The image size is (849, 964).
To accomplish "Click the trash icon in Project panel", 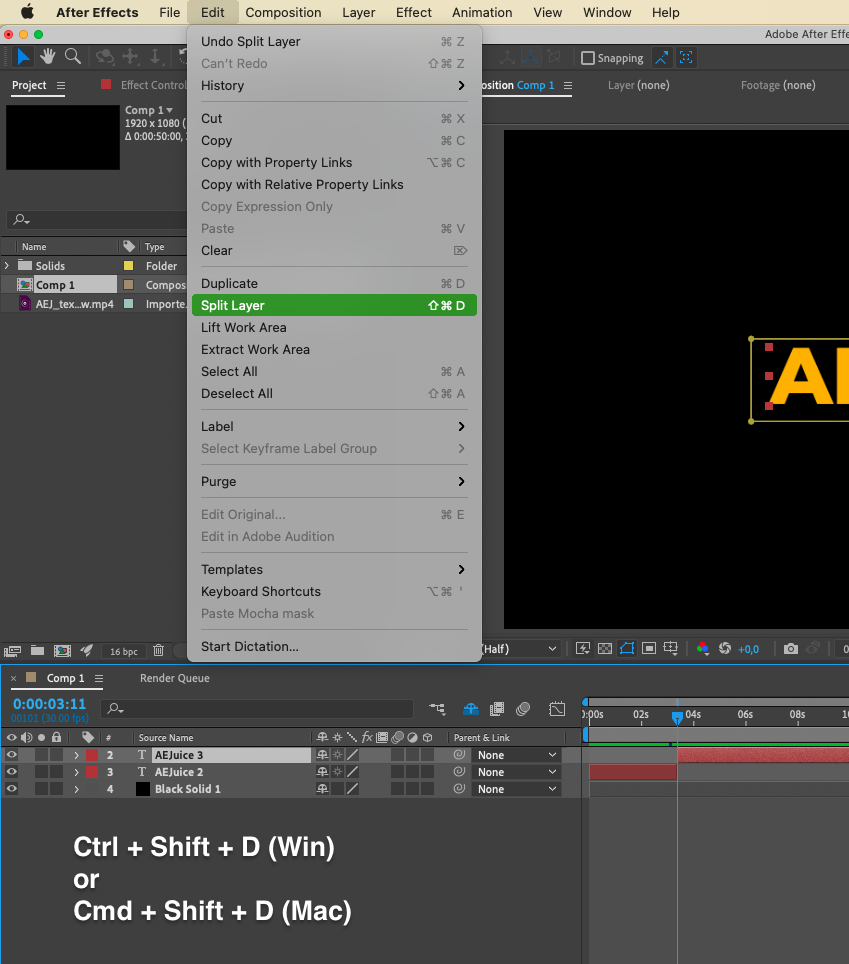I will (158, 650).
